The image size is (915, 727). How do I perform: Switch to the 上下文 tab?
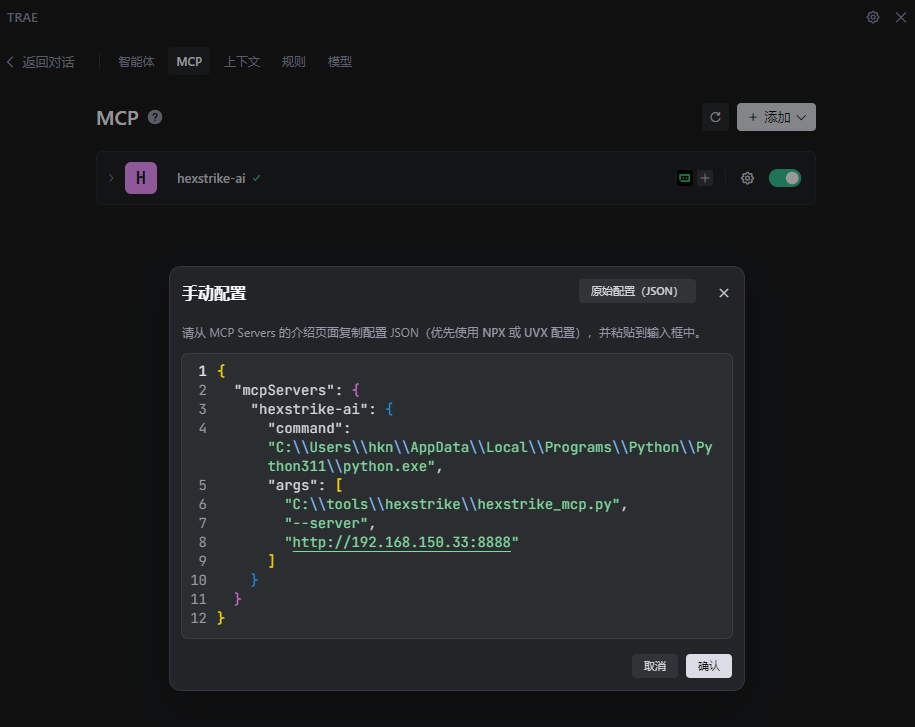point(242,62)
